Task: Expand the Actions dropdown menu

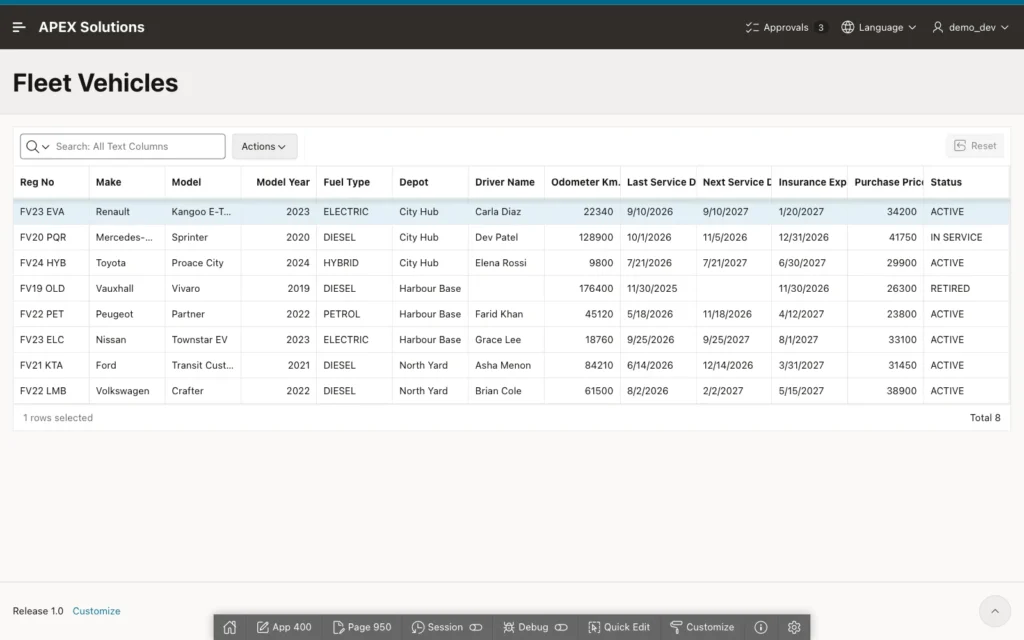Action: tap(264, 146)
